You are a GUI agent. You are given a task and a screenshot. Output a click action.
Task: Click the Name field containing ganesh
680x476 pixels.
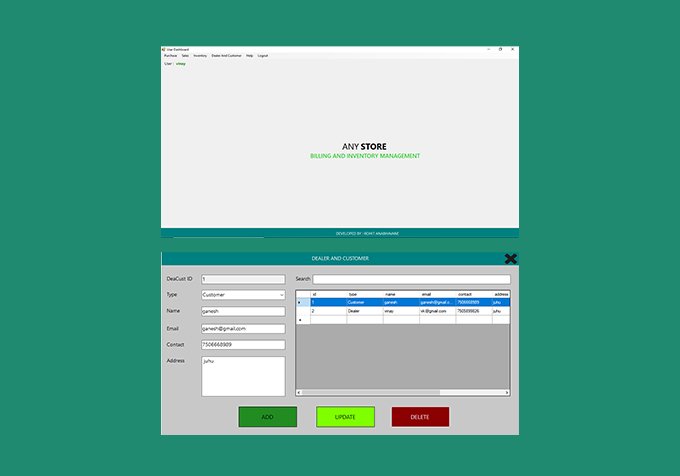coord(243,311)
